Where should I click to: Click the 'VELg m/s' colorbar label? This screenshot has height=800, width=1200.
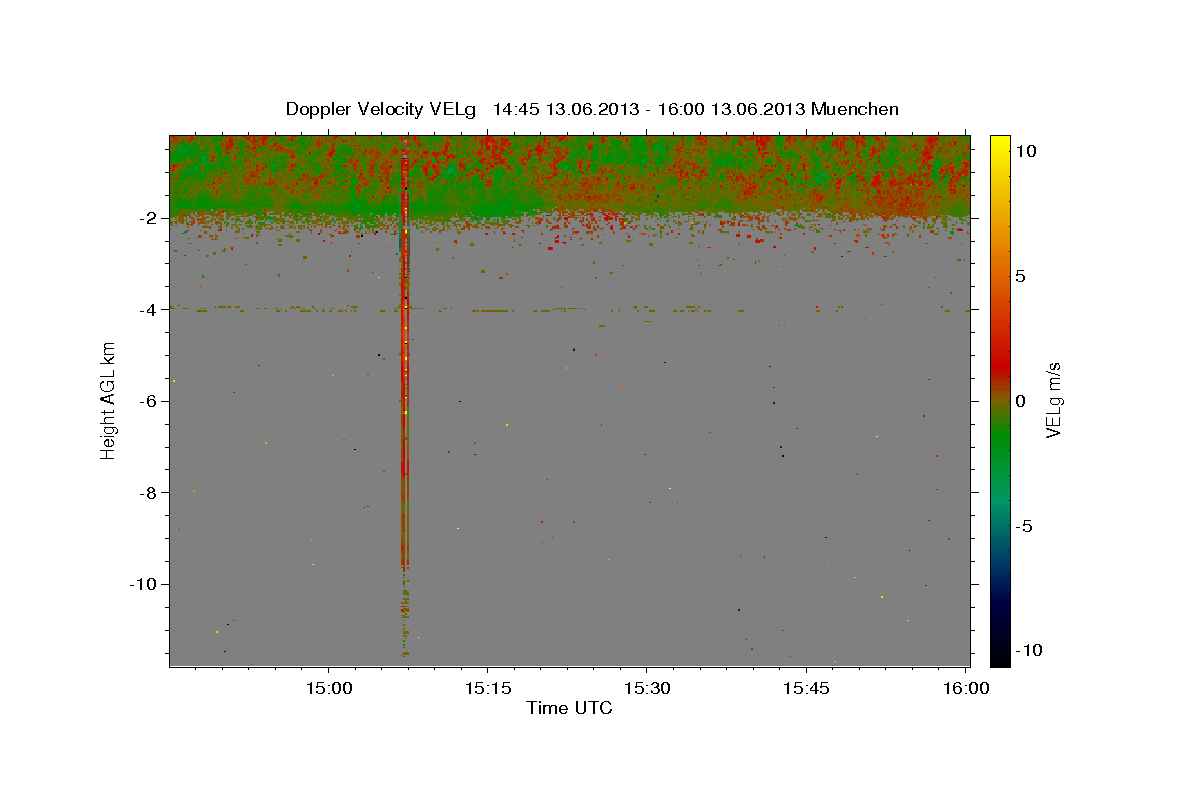[x=1053, y=400]
